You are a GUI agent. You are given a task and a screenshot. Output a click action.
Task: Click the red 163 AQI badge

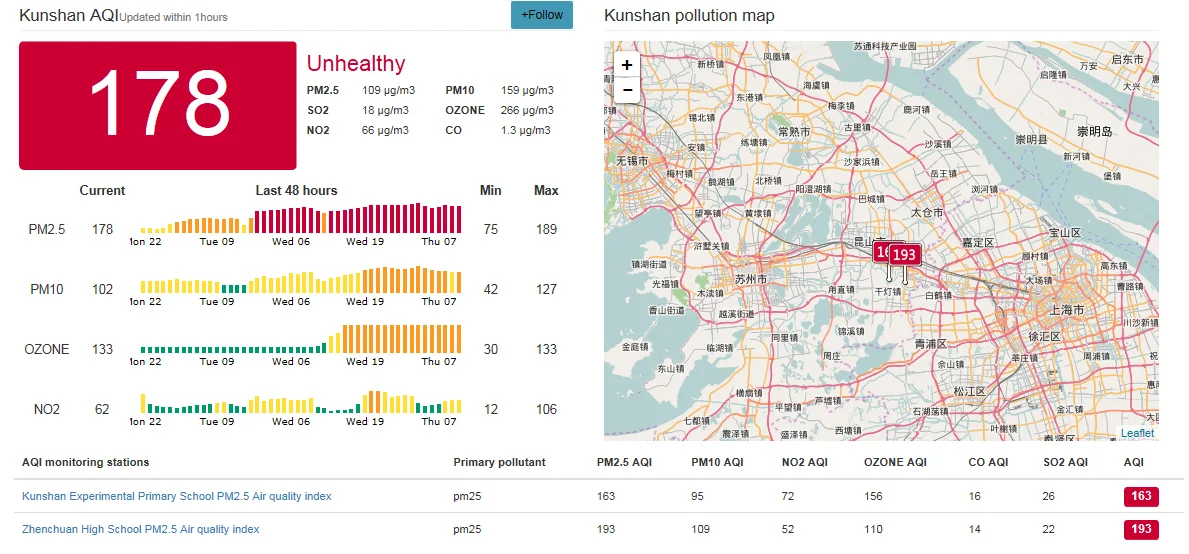tap(1141, 496)
